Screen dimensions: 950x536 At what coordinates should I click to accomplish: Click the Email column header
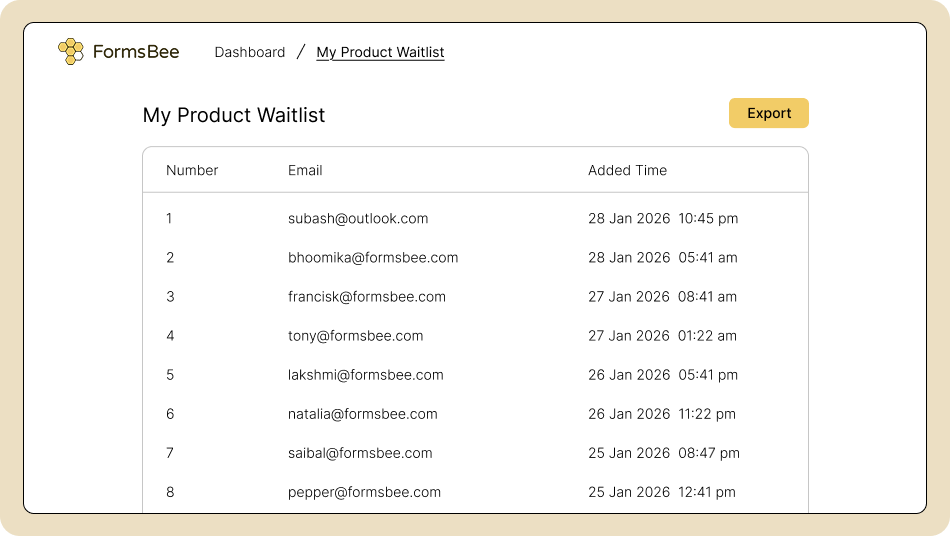[305, 170]
